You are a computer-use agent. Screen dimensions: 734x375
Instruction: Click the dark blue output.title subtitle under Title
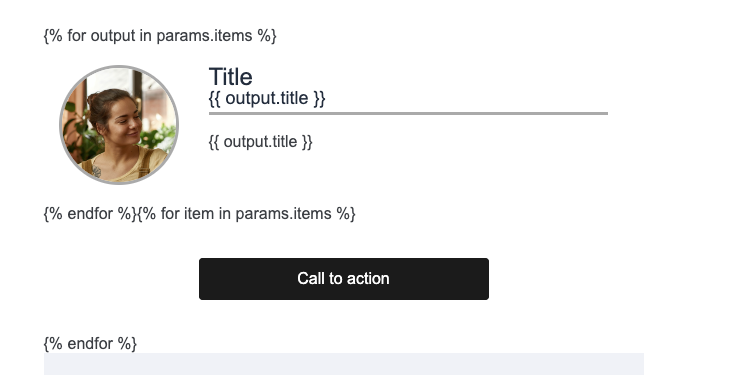[267, 98]
